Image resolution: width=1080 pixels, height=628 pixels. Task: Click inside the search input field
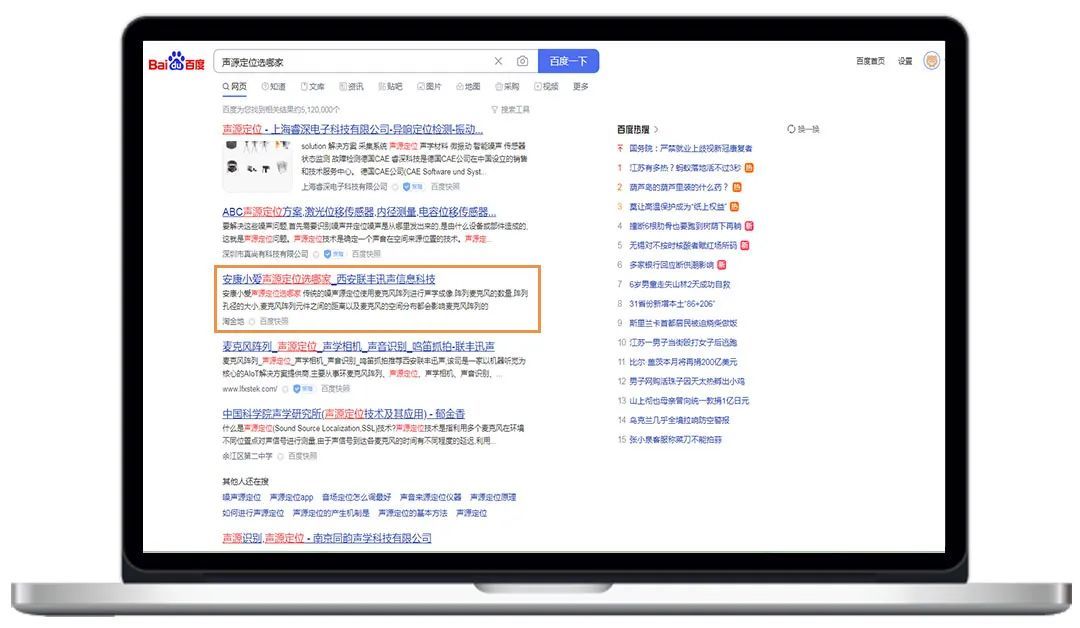(350, 62)
